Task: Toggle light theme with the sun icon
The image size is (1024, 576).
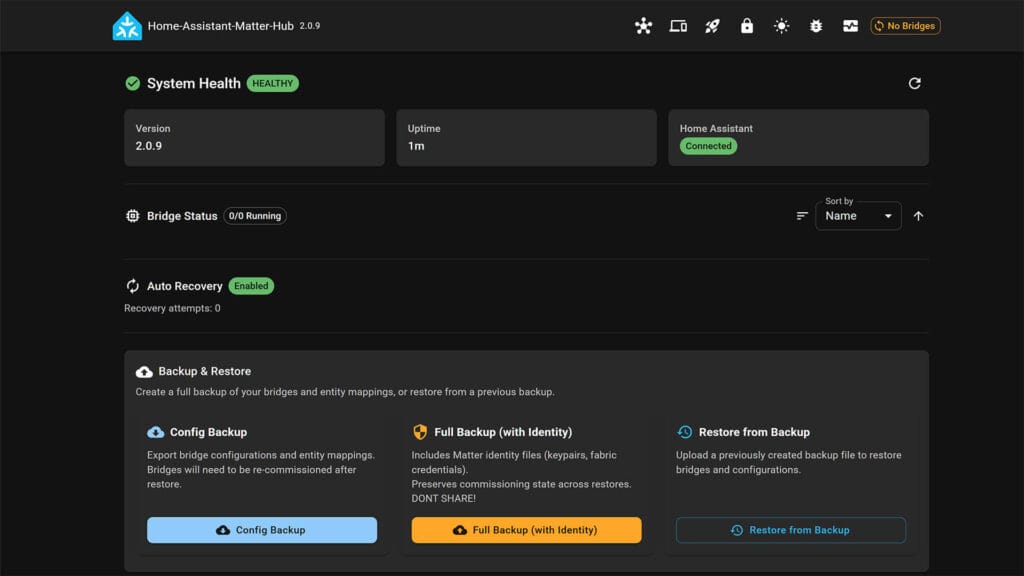Action: pos(781,26)
